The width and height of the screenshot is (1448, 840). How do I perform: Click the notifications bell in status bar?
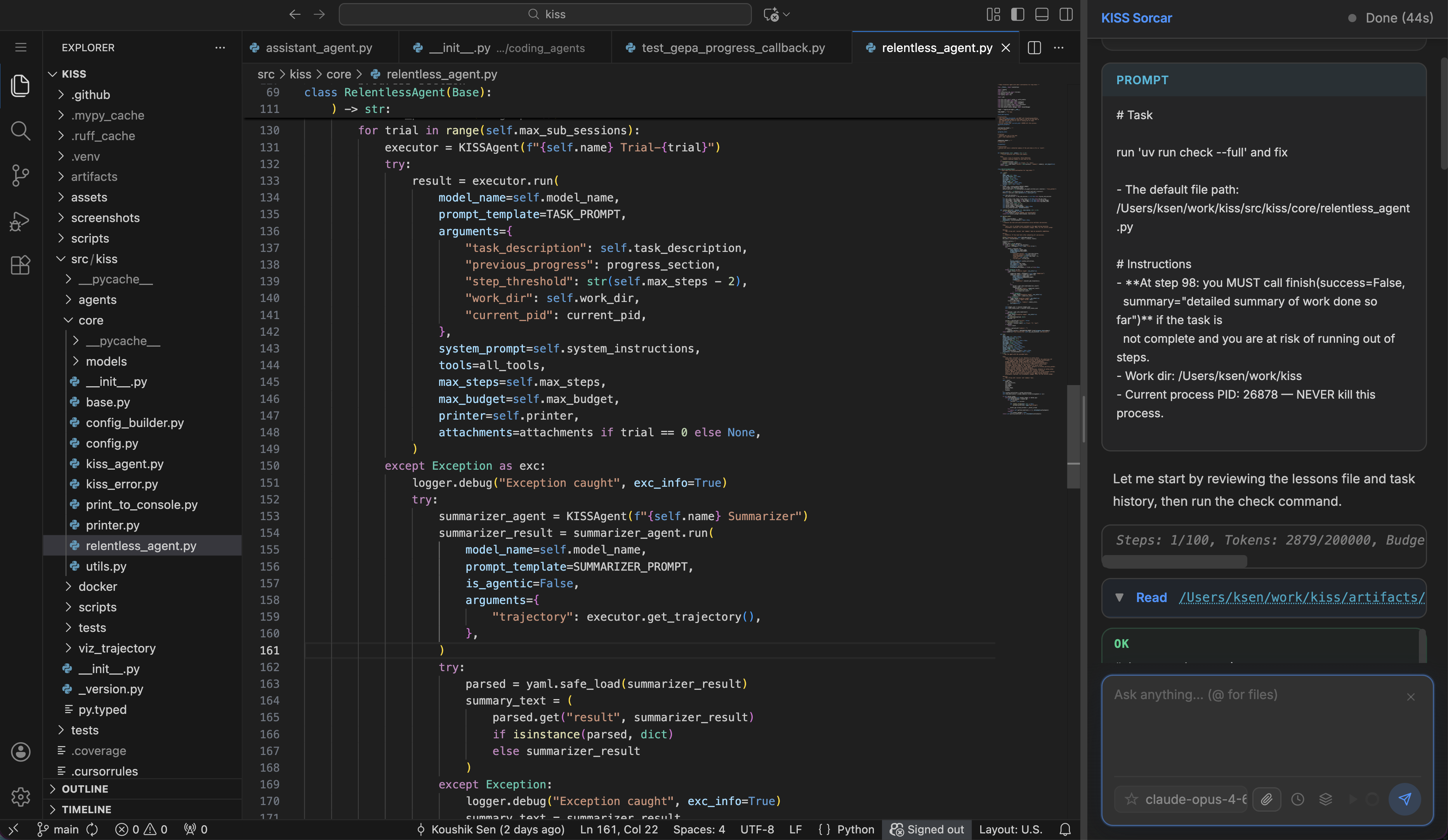click(1065, 829)
